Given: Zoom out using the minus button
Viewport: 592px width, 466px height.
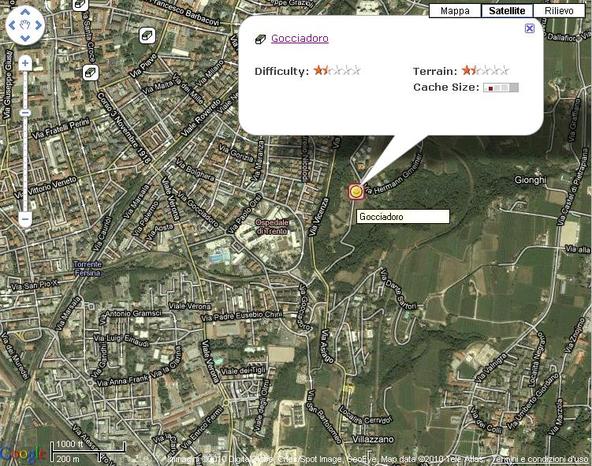Looking at the screenshot, I should (x=25, y=218).
